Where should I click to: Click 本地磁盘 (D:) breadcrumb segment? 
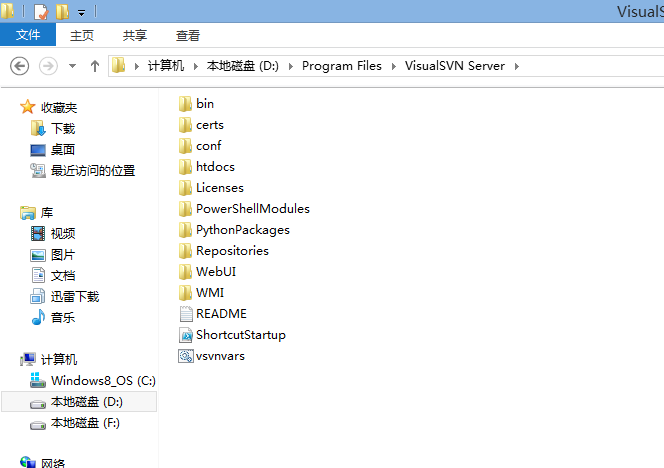click(x=243, y=66)
